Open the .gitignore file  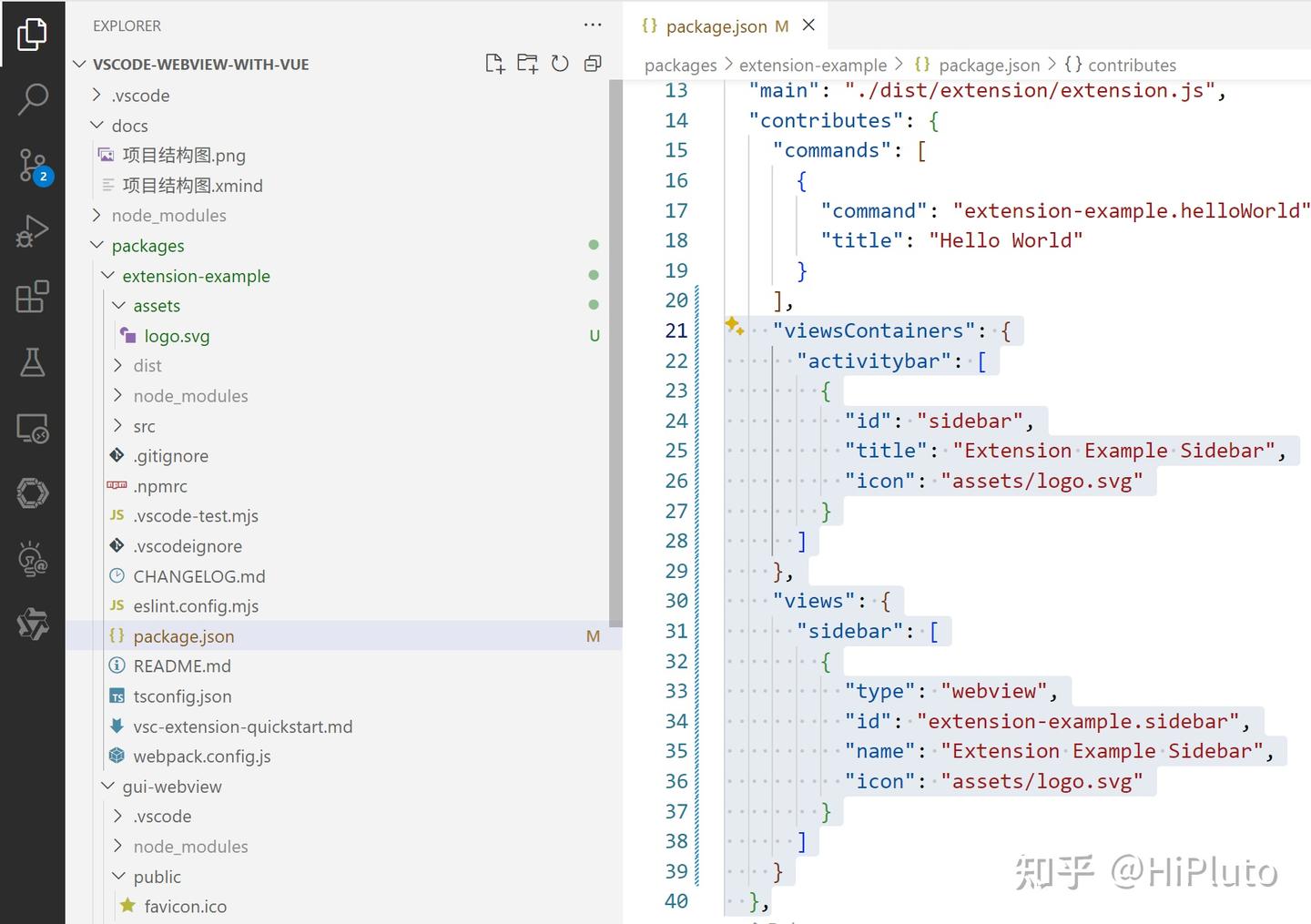[170, 455]
